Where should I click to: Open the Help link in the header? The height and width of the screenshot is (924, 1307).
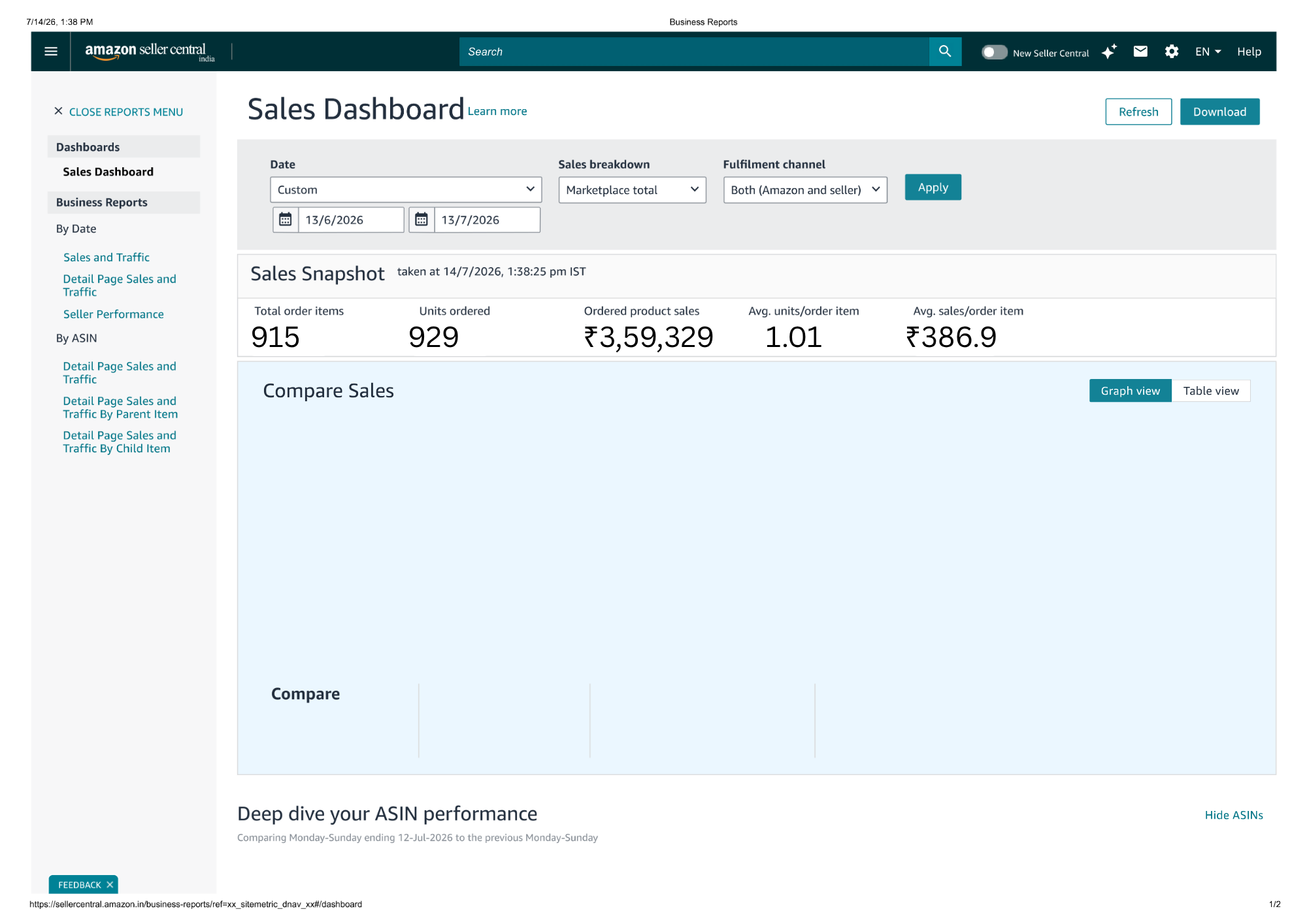(x=1249, y=52)
